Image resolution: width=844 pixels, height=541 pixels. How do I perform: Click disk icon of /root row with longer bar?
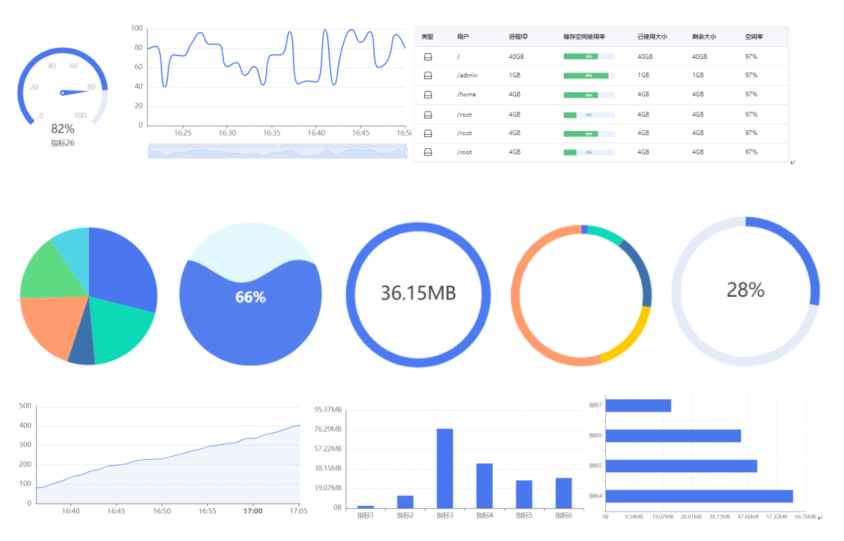click(428, 133)
